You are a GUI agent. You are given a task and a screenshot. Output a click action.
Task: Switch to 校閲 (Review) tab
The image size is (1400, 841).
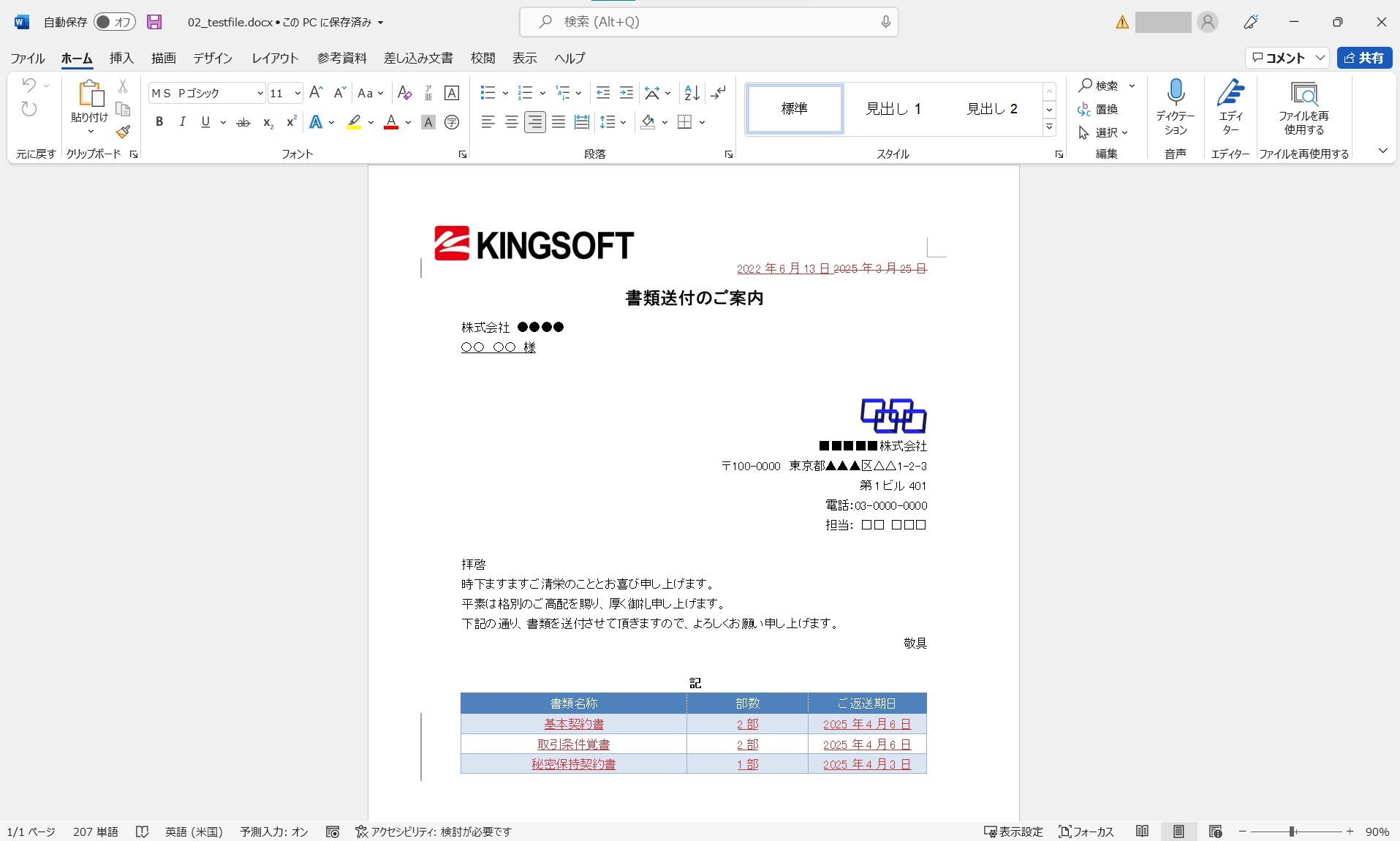point(483,58)
